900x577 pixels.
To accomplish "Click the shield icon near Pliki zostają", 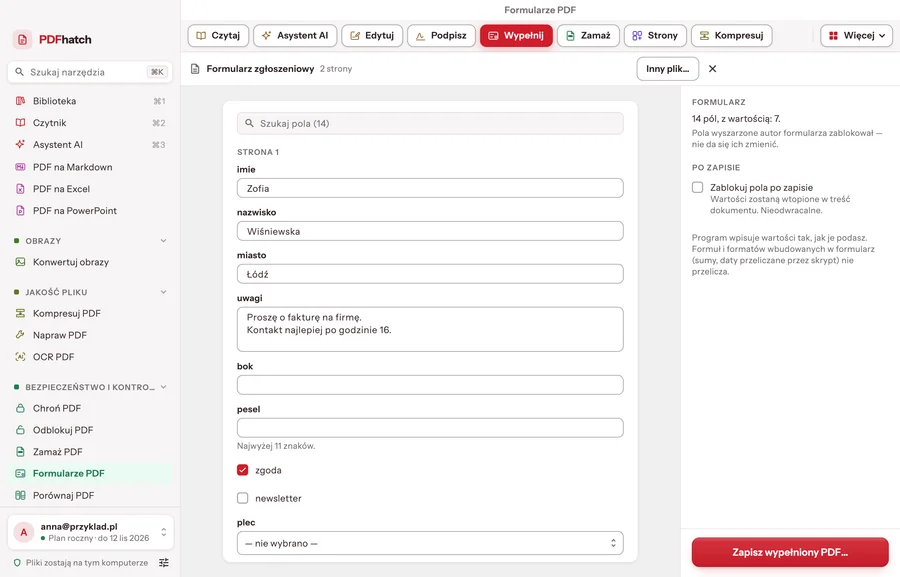I will pos(17,563).
